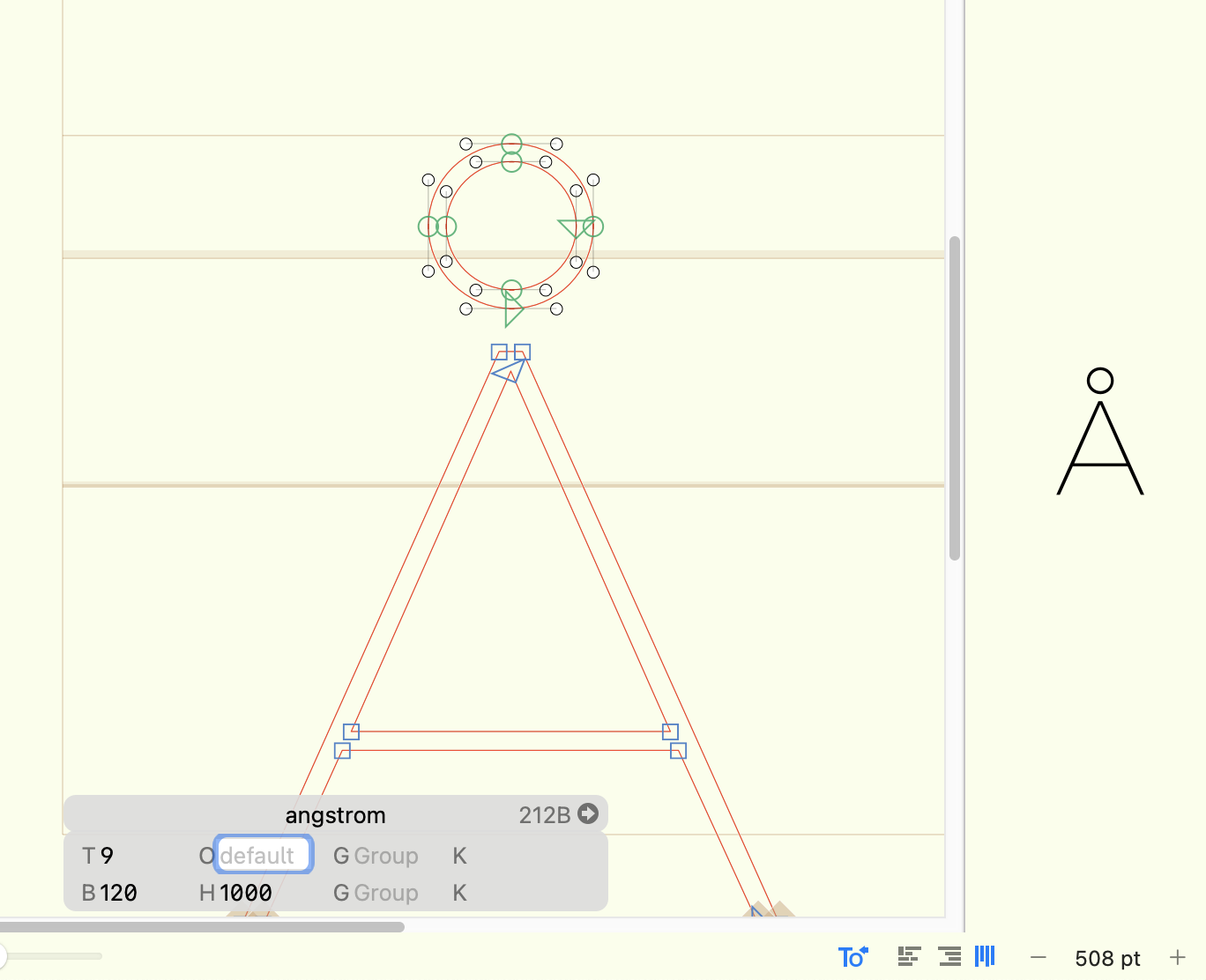Screen dimensions: 1206x980
Task: Click the arrow icon beside 212B
Action: [588, 814]
